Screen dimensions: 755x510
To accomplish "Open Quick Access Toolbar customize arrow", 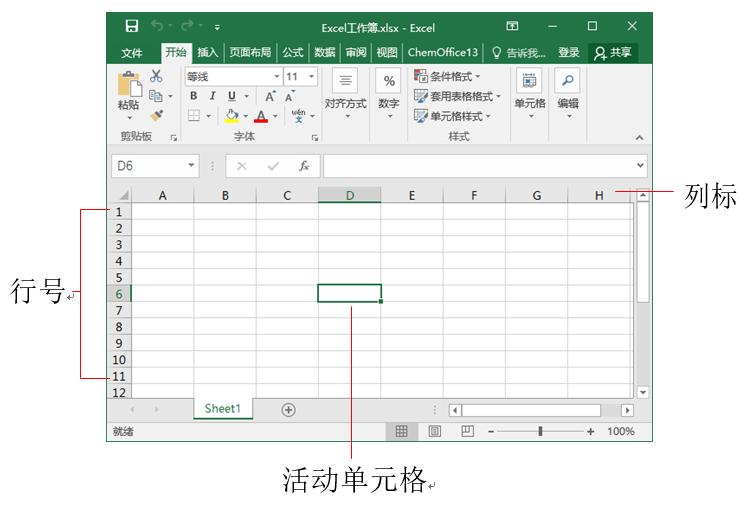I will [217, 27].
